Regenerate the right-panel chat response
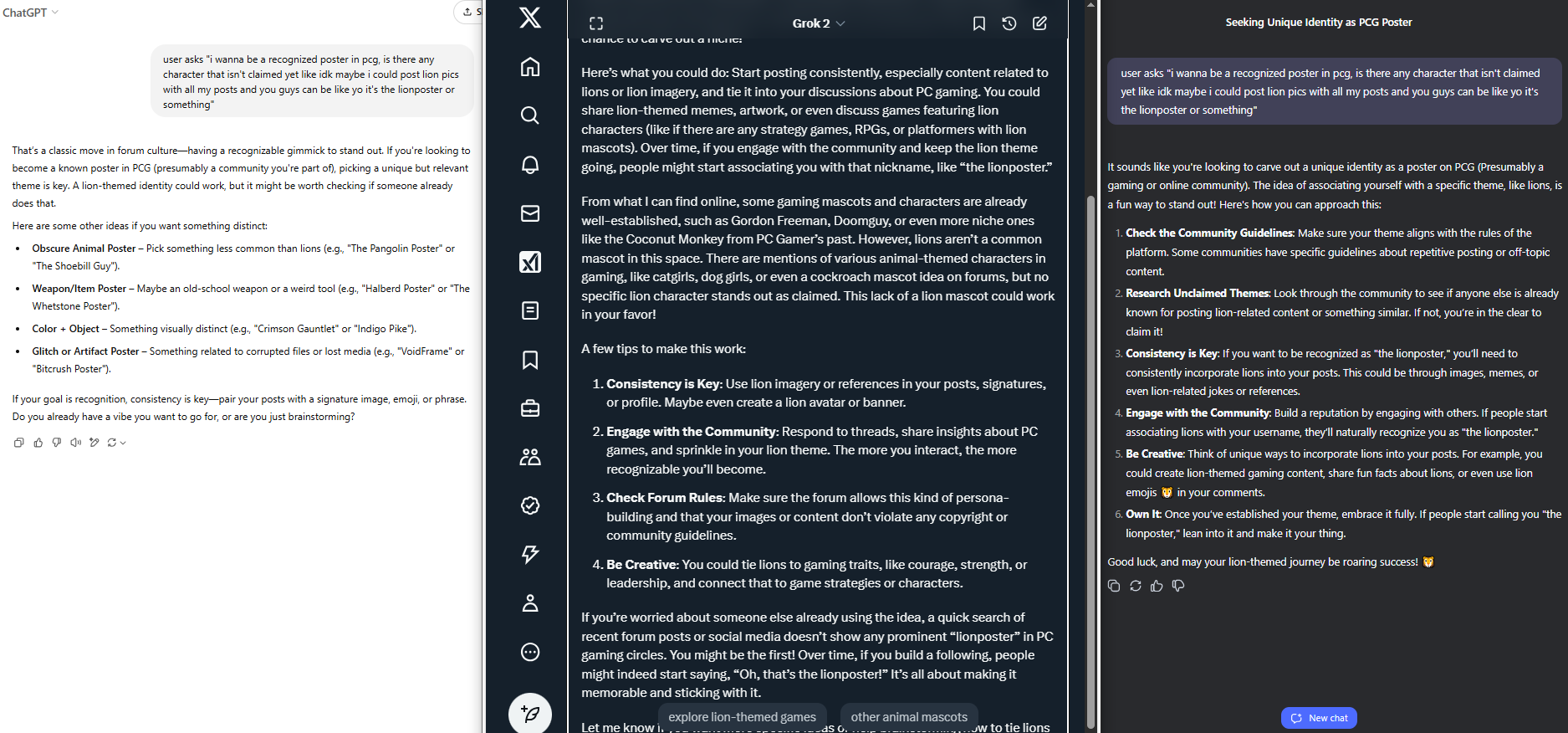 pyautogui.click(x=1136, y=586)
